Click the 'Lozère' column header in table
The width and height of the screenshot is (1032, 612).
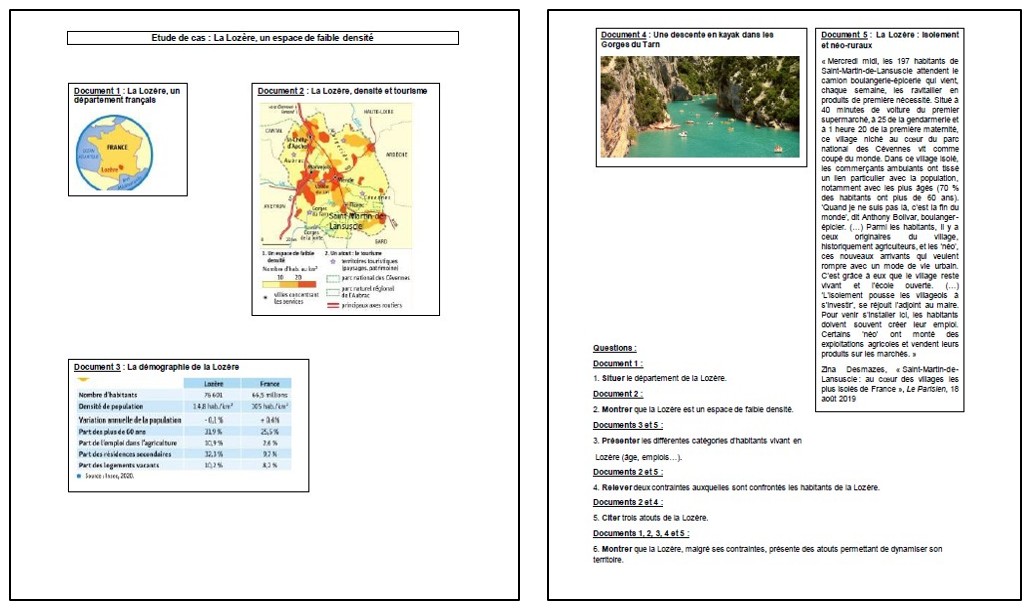213,383
